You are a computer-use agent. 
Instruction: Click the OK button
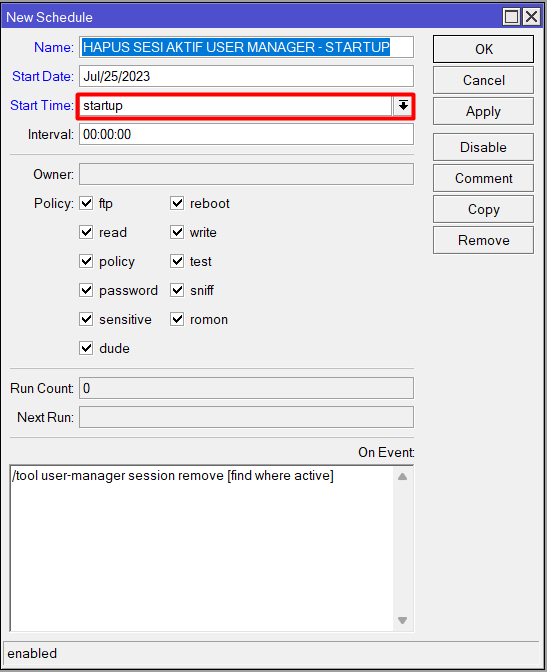(x=483, y=49)
